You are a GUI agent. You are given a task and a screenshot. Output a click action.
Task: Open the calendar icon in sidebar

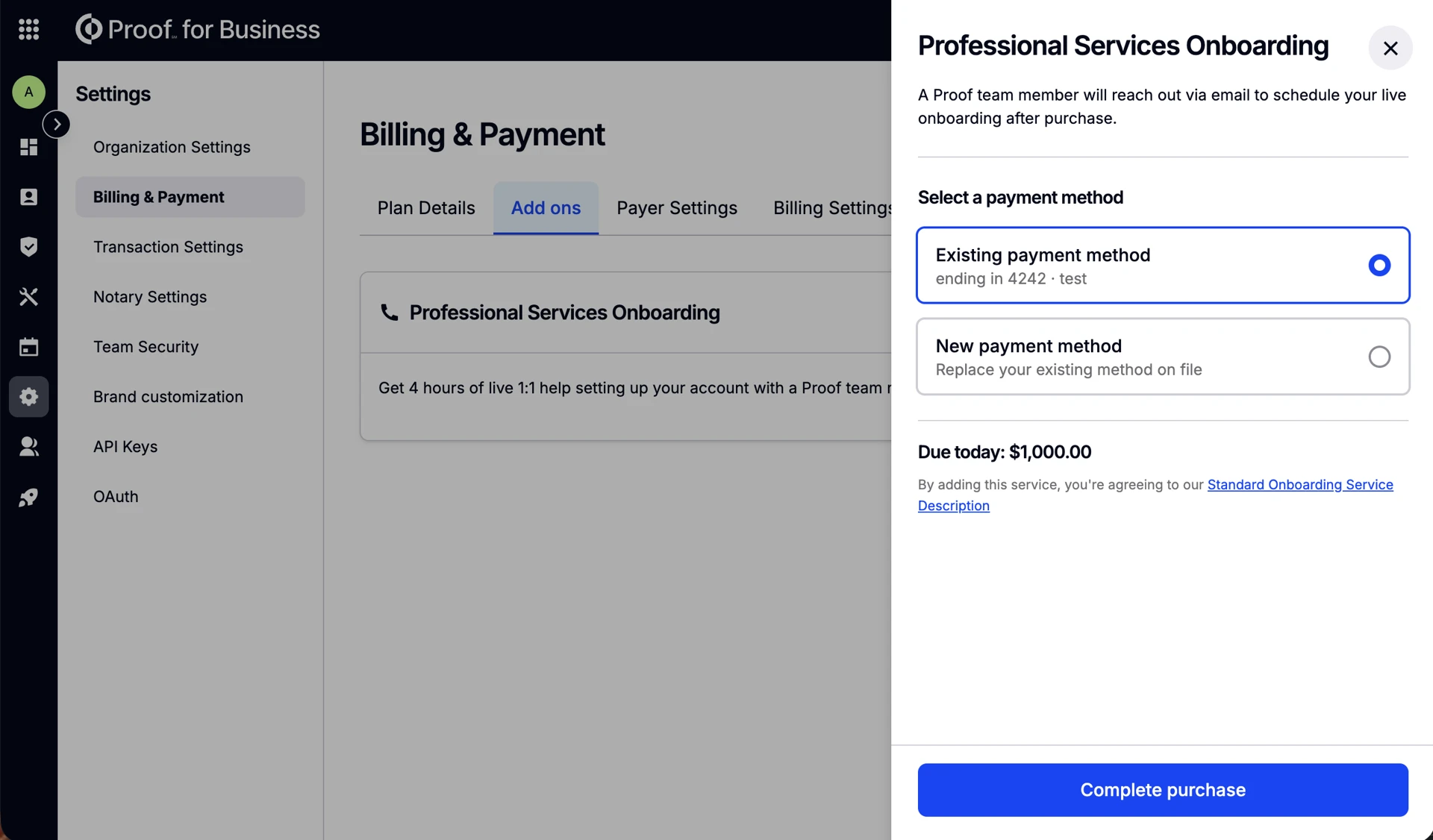click(28, 347)
